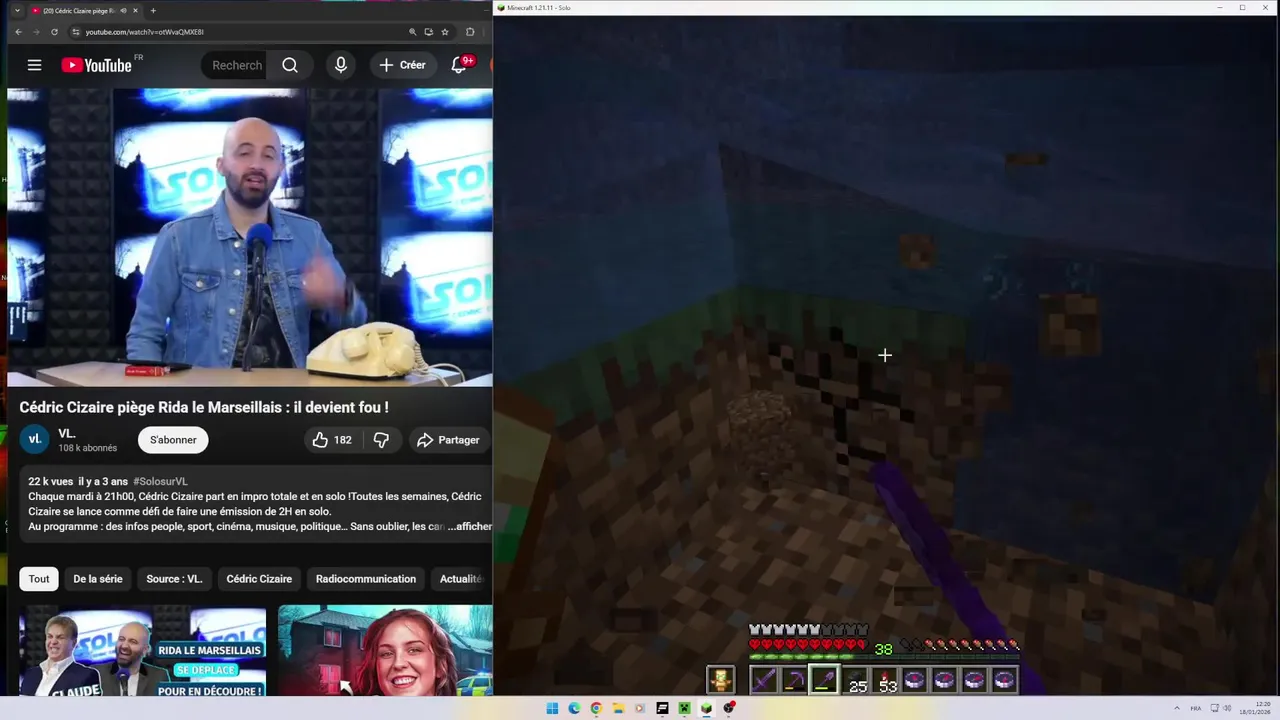1280x720 pixels.
Task: Open the VL. channel name link
Action: coord(67,433)
